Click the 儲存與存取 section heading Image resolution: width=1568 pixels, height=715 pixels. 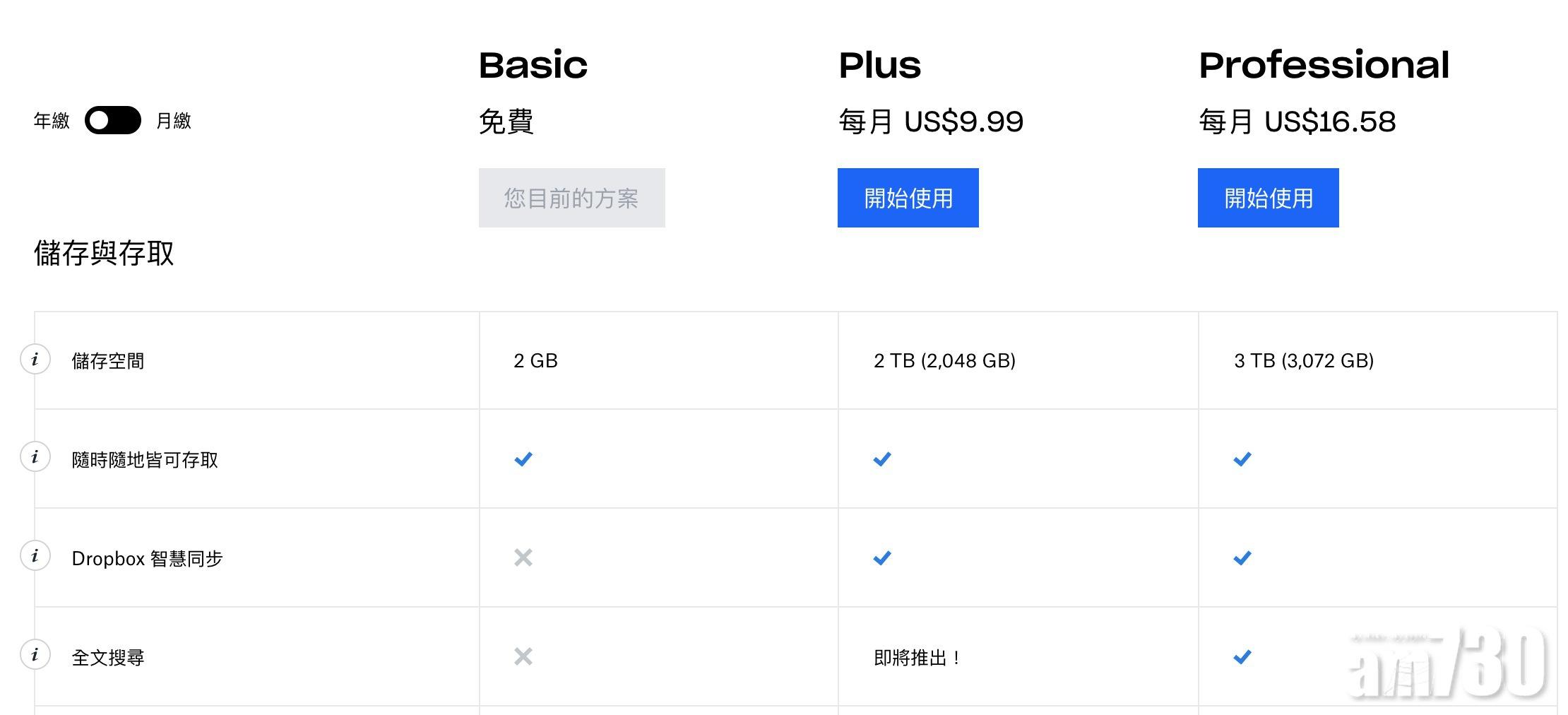[104, 253]
